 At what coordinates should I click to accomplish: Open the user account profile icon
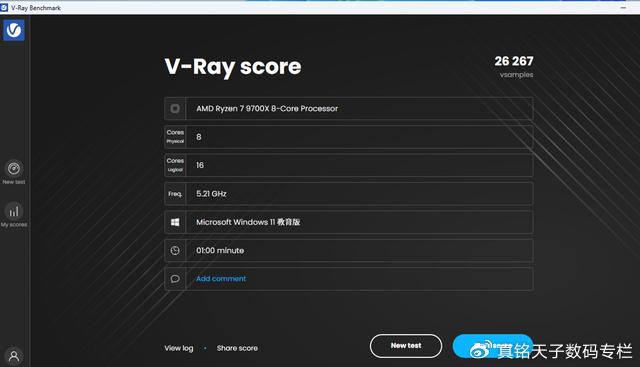(x=14, y=356)
